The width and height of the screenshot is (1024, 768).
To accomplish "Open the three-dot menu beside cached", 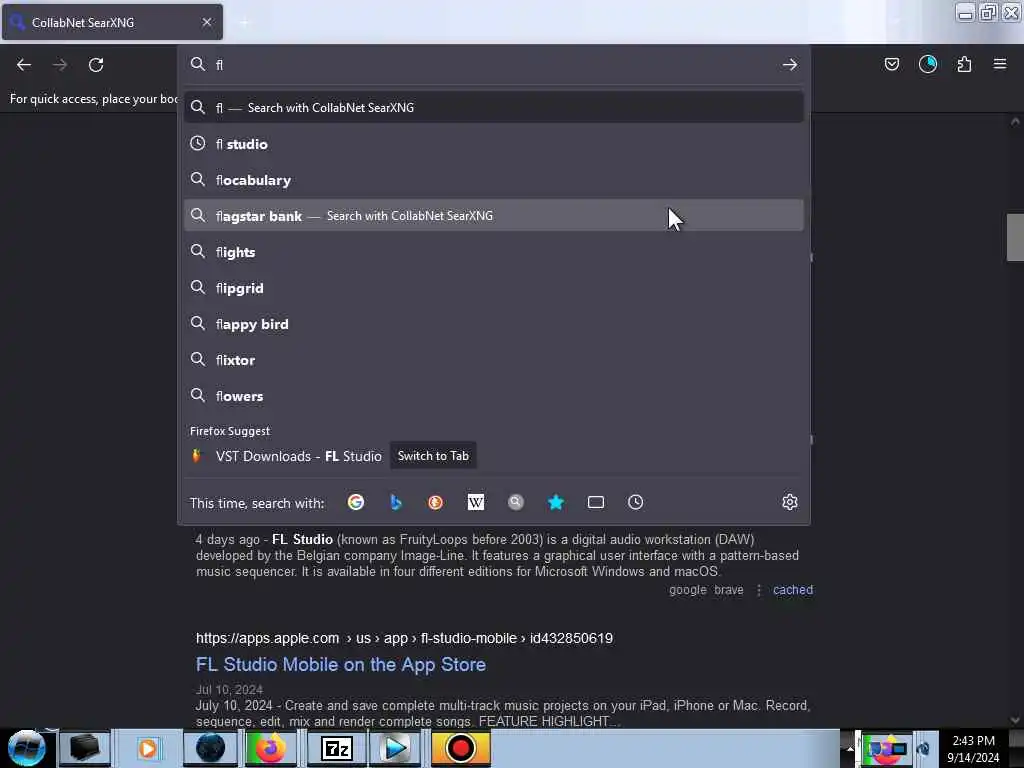I will click(759, 590).
